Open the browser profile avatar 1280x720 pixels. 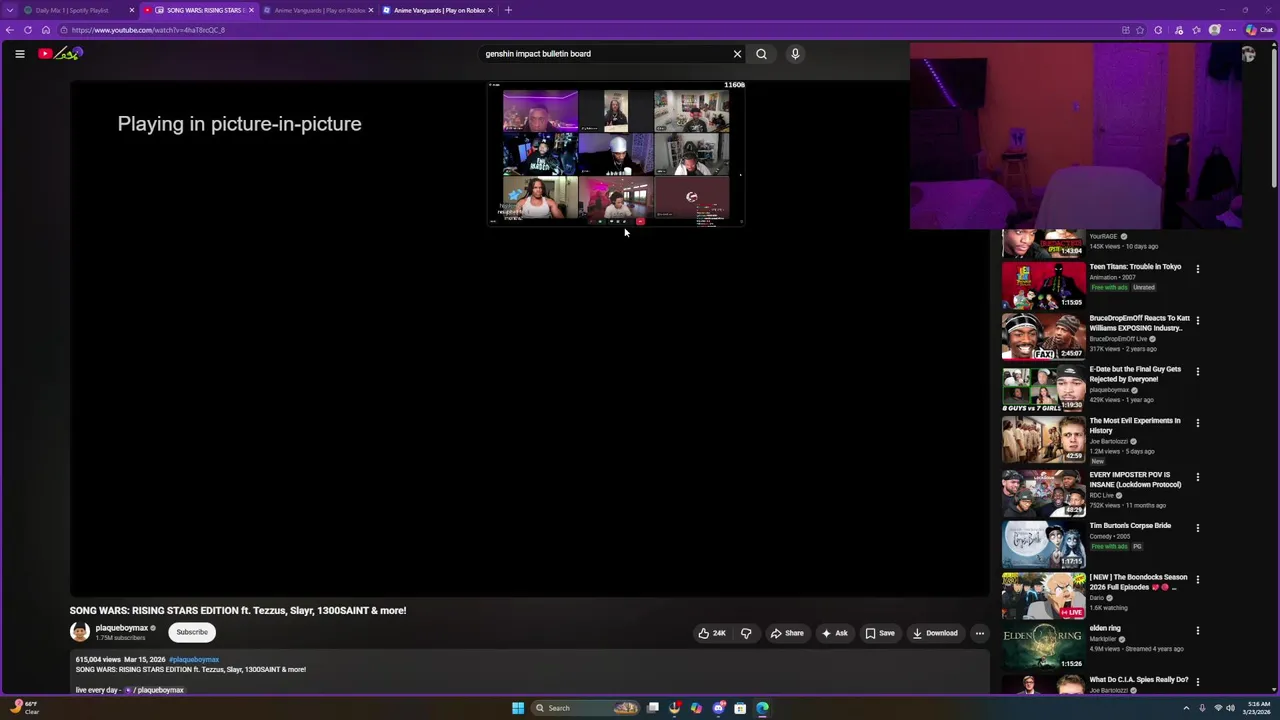pos(1215,30)
